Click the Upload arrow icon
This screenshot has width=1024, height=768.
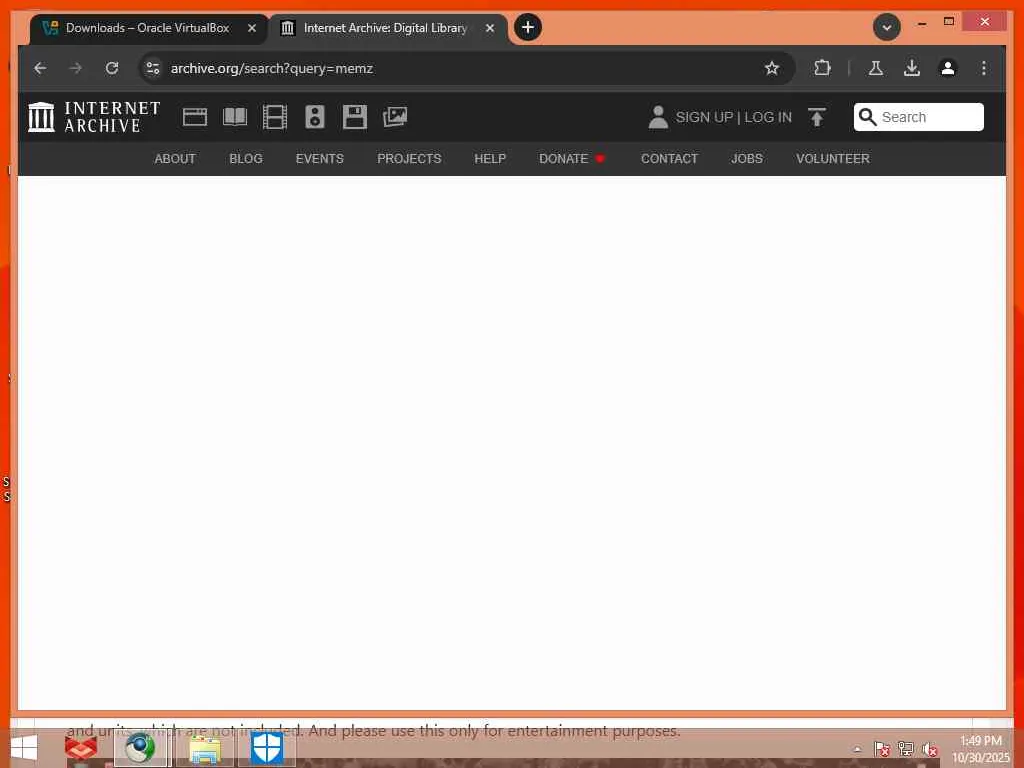[816, 117]
